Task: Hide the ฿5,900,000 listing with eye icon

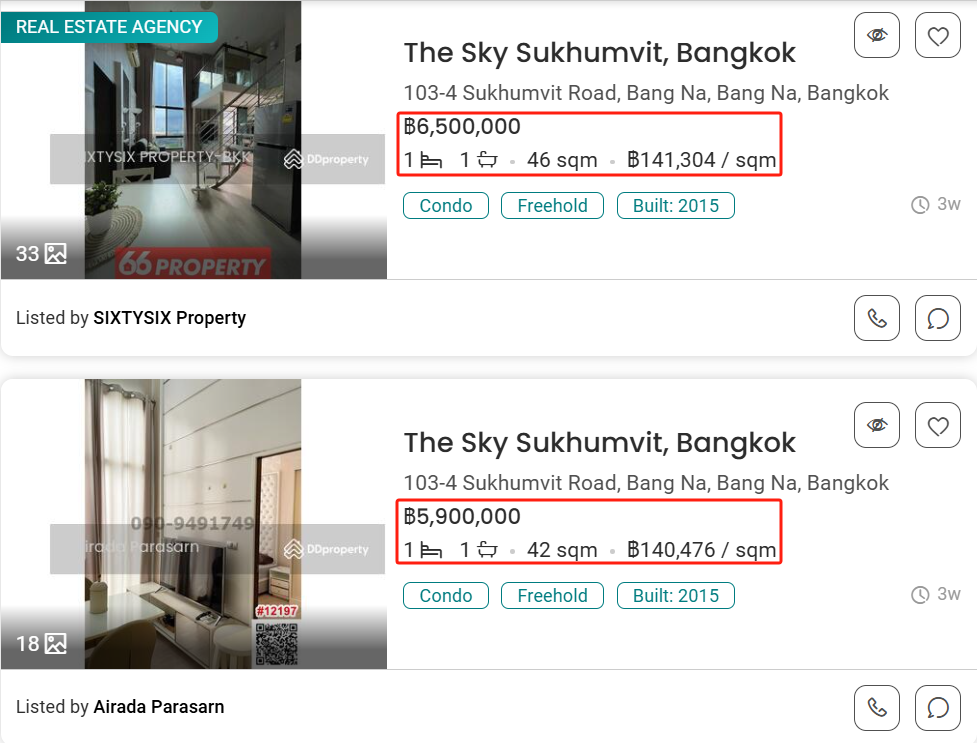Action: [x=877, y=425]
